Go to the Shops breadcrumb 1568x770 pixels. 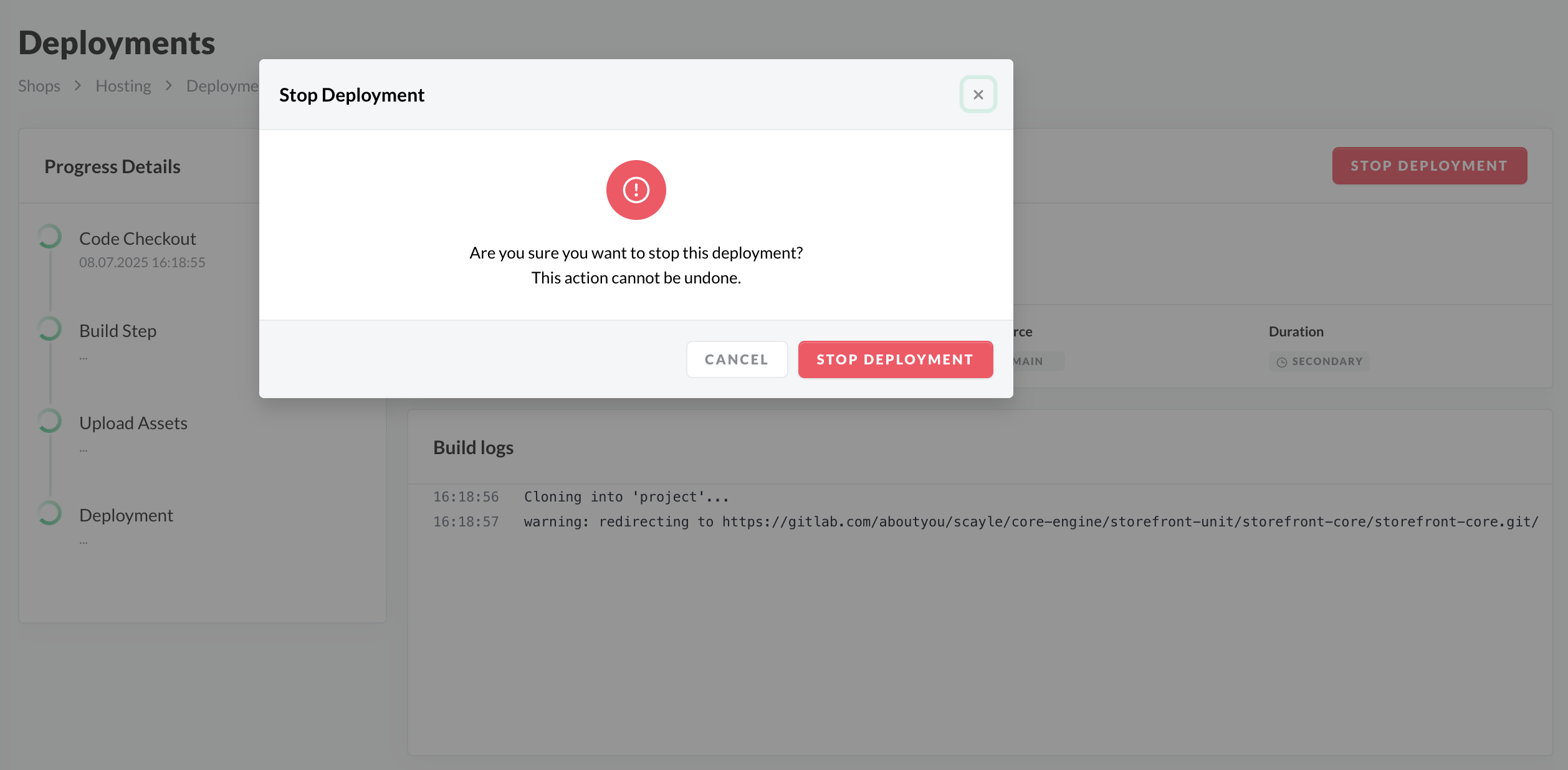point(39,86)
